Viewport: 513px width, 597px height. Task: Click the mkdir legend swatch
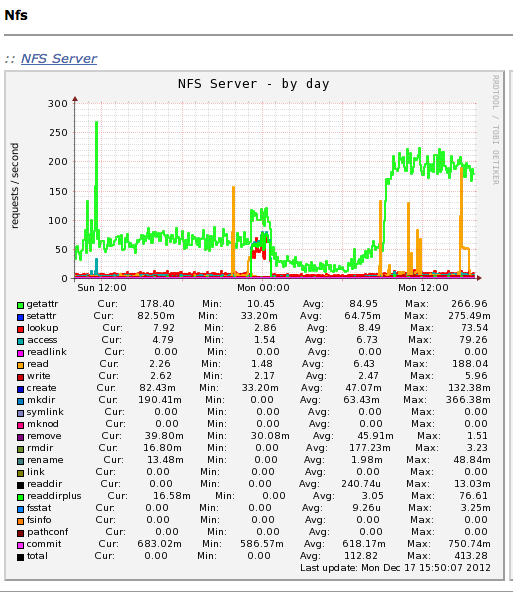point(21,401)
